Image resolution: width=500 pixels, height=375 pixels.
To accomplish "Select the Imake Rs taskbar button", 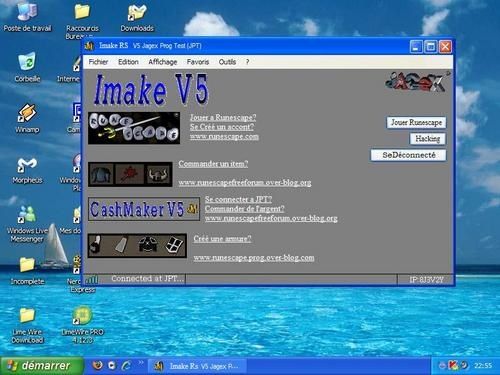I will tap(198, 366).
